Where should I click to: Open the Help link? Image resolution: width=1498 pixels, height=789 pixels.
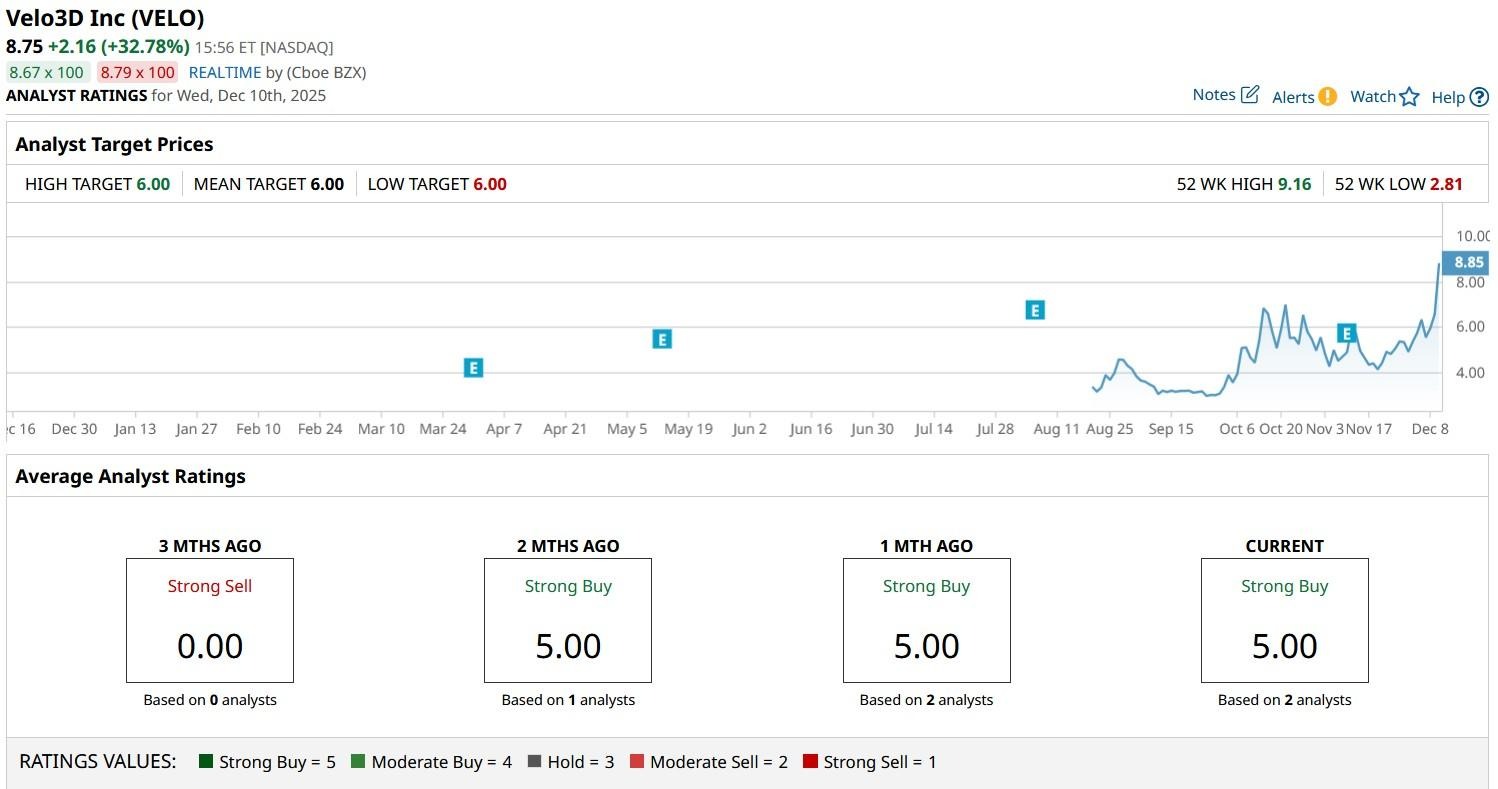(1448, 97)
